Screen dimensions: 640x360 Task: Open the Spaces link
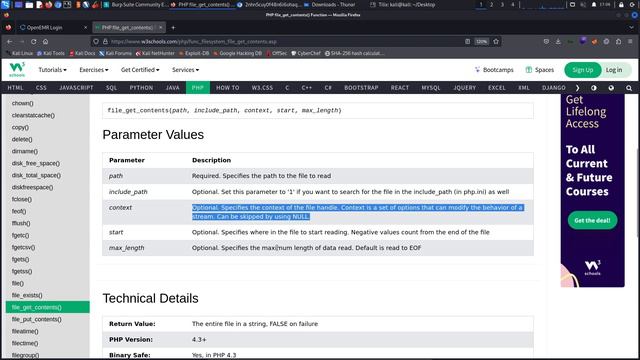click(x=540, y=70)
